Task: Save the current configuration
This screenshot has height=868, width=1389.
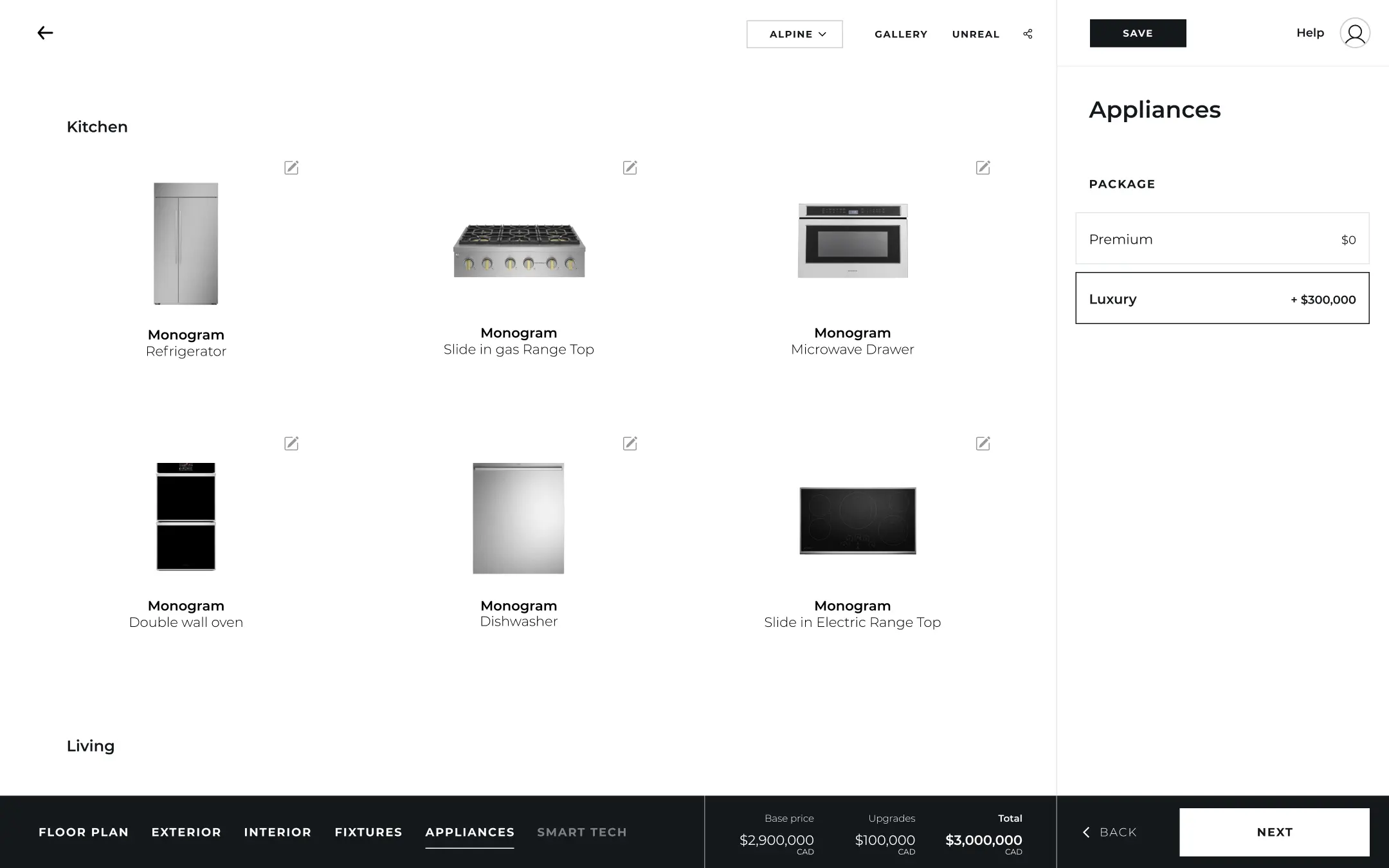Action: point(1137,33)
